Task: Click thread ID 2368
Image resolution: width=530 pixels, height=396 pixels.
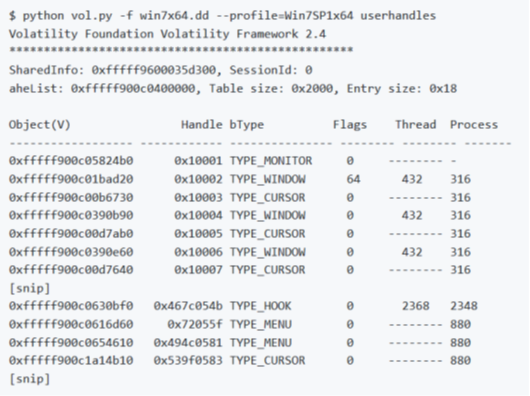Action: point(416,306)
